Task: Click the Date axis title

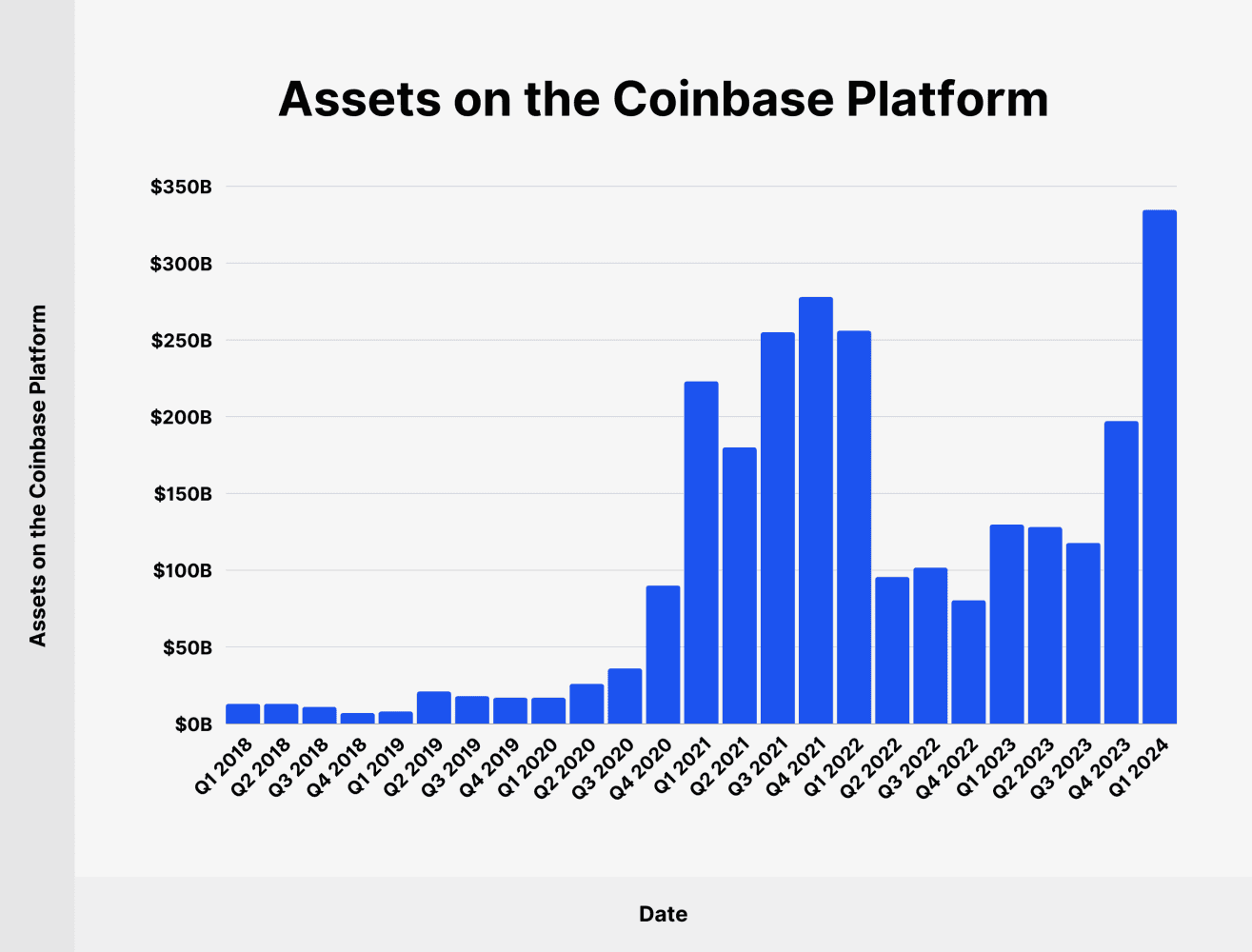Action: point(664,914)
